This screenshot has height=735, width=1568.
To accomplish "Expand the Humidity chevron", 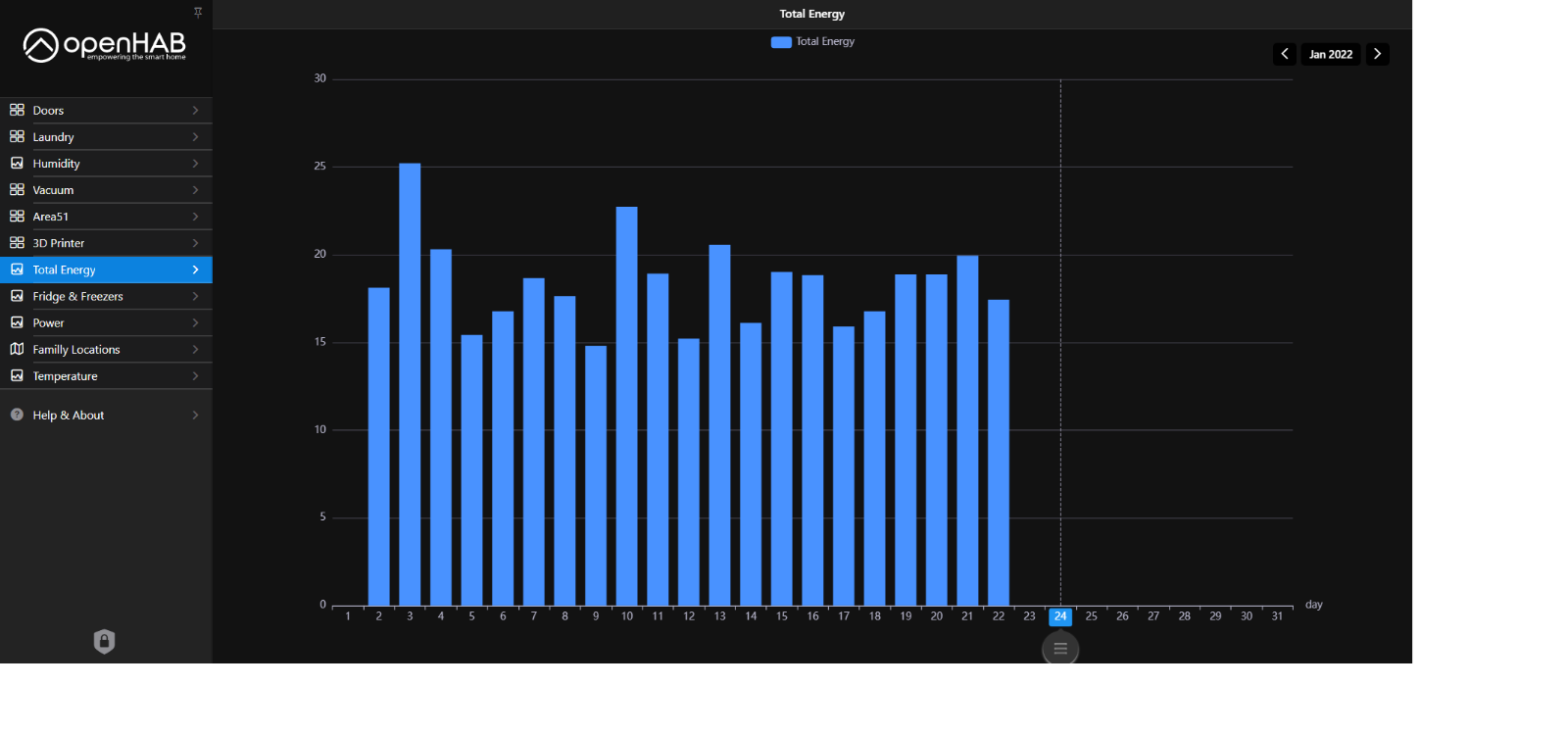I will point(195,163).
